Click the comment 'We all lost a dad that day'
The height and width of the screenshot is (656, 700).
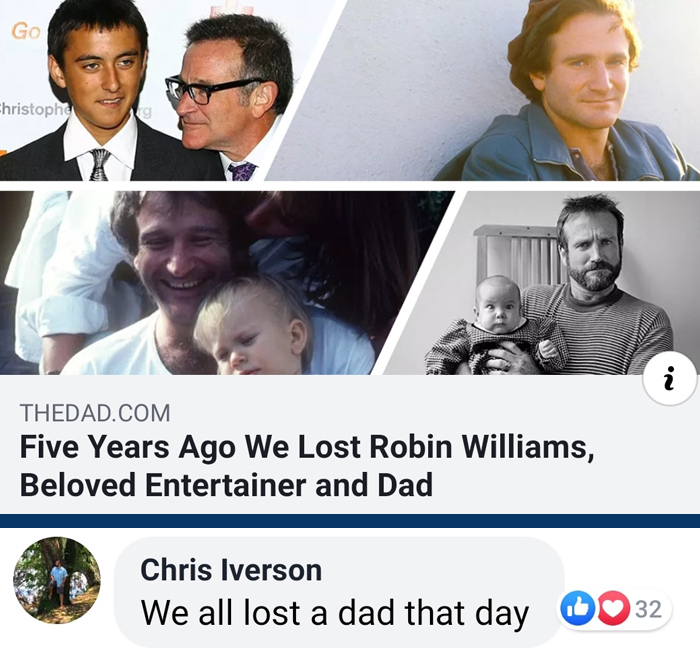(334, 613)
